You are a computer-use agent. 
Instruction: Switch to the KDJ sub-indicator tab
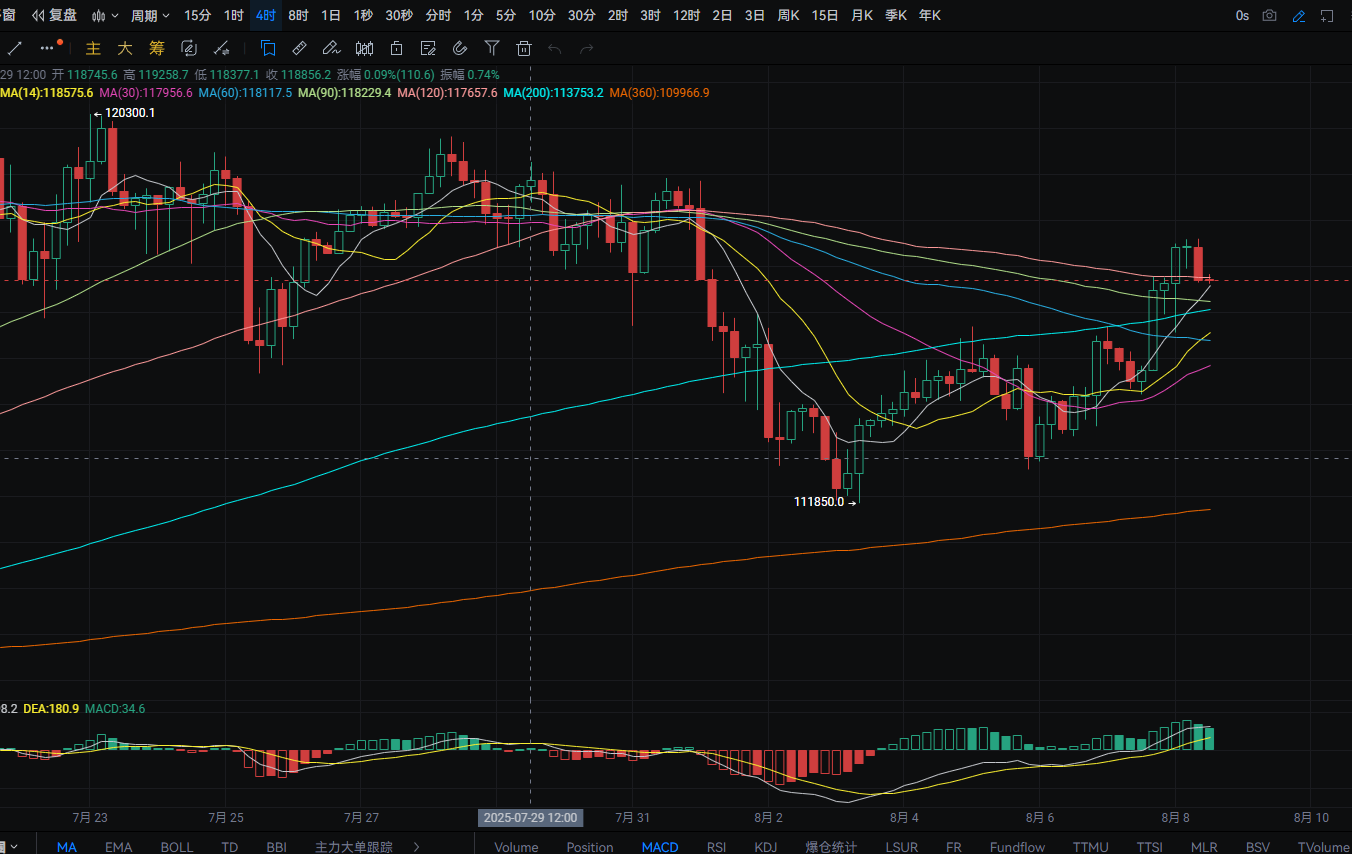point(765,846)
